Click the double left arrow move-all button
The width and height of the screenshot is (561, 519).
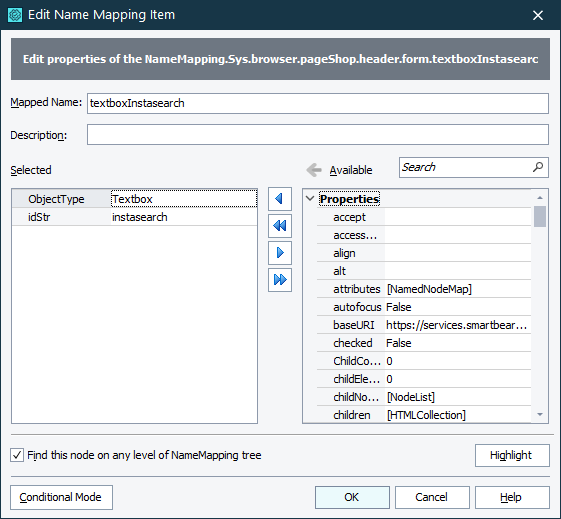pyautogui.click(x=280, y=226)
